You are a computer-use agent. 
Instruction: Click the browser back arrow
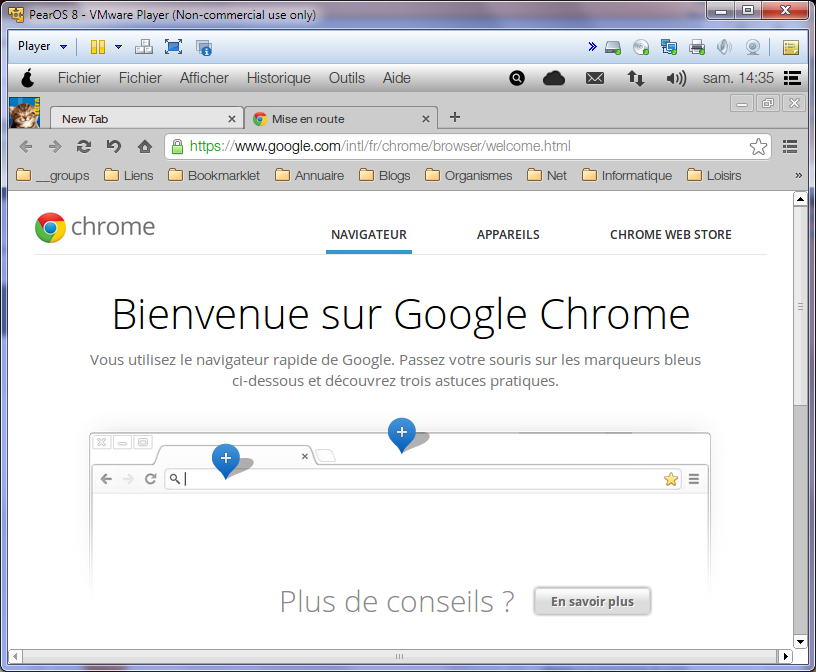click(26, 147)
